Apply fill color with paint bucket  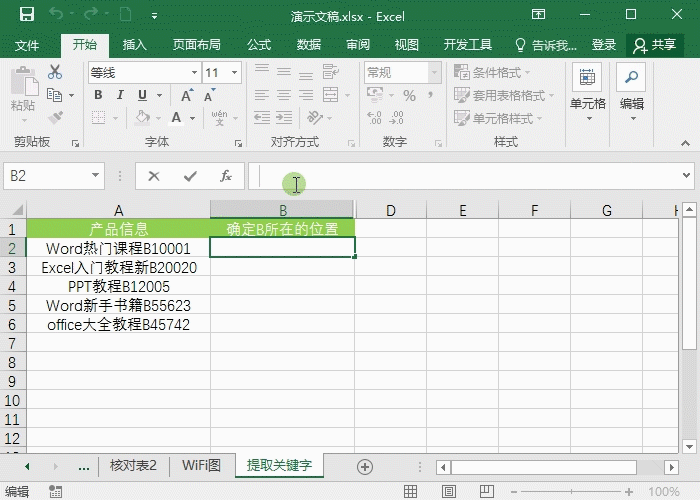point(142,118)
